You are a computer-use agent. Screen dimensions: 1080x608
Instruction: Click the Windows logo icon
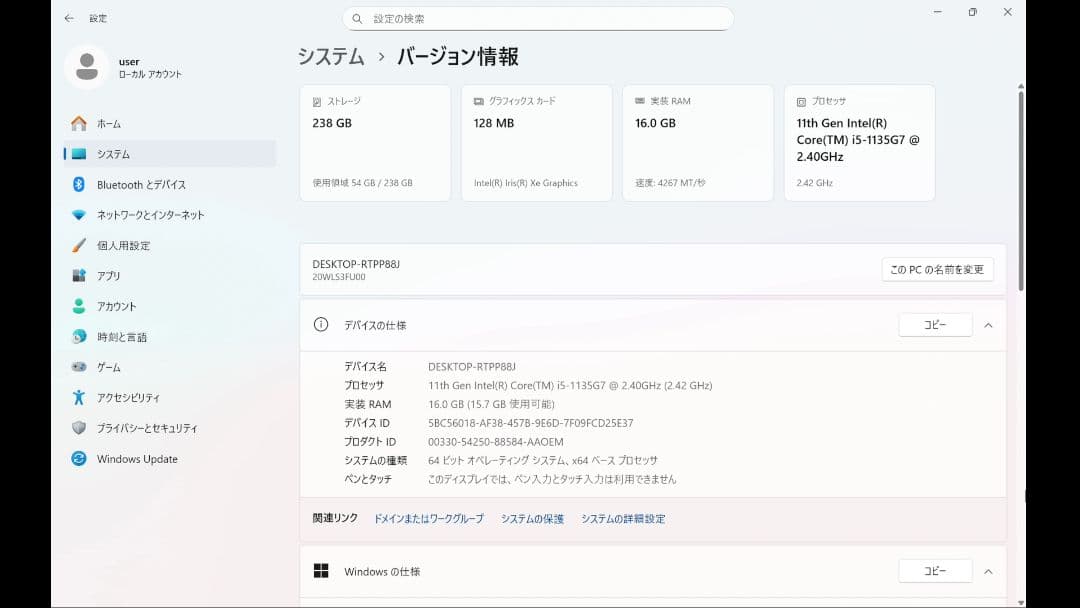(x=321, y=571)
